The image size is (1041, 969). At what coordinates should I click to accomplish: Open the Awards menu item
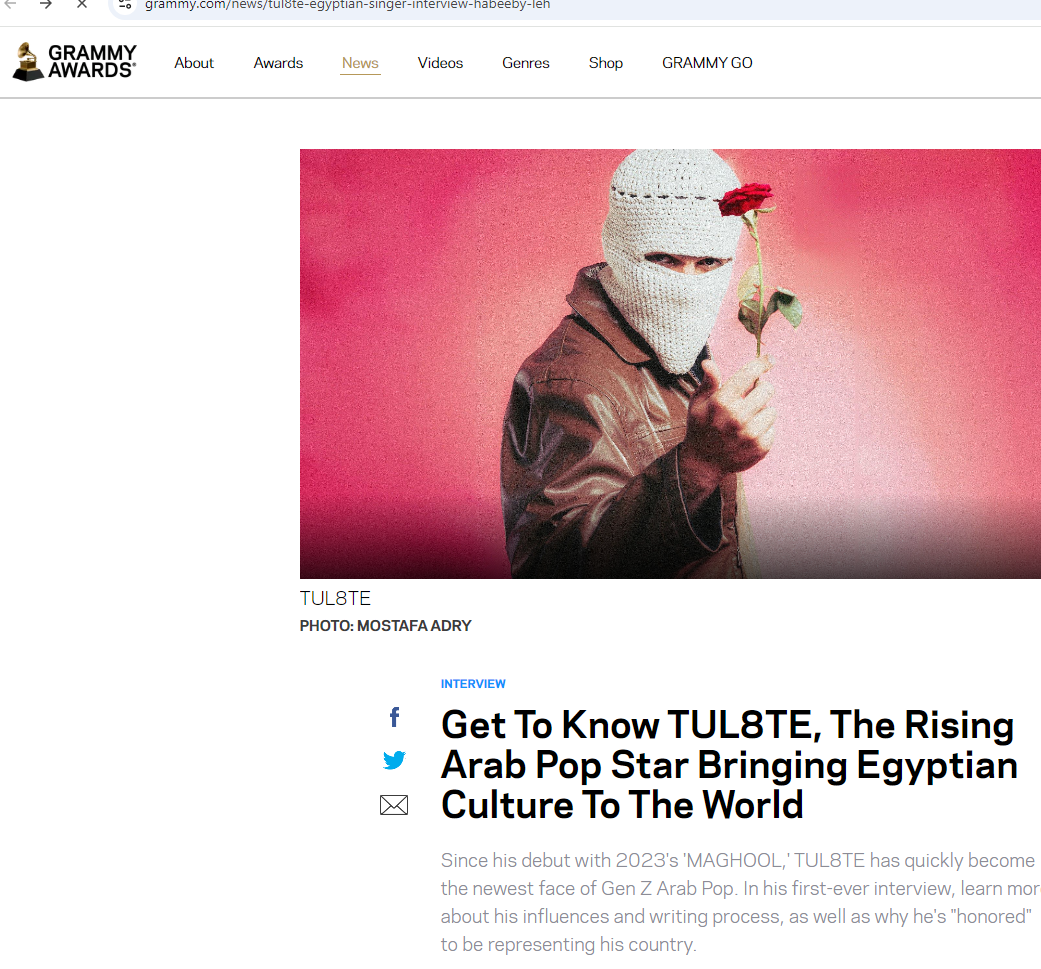[x=278, y=63]
